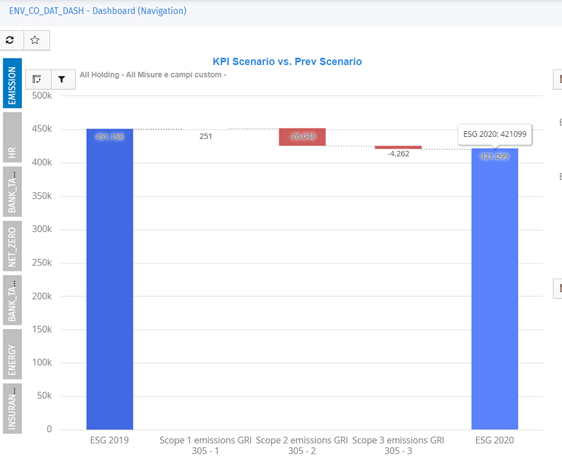
Task: Click the partially visible button at right edge top
Action: pyautogui.click(x=558, y=79)
